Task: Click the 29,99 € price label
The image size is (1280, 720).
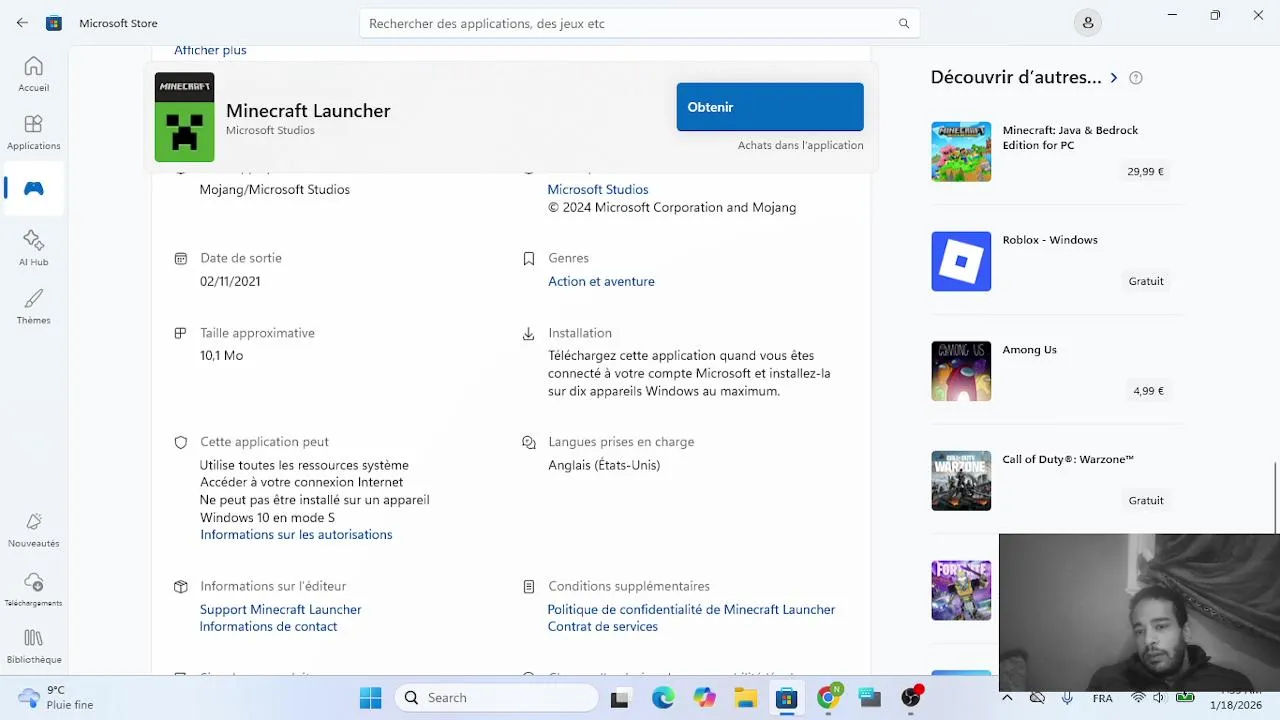Action: (1145, 171)
